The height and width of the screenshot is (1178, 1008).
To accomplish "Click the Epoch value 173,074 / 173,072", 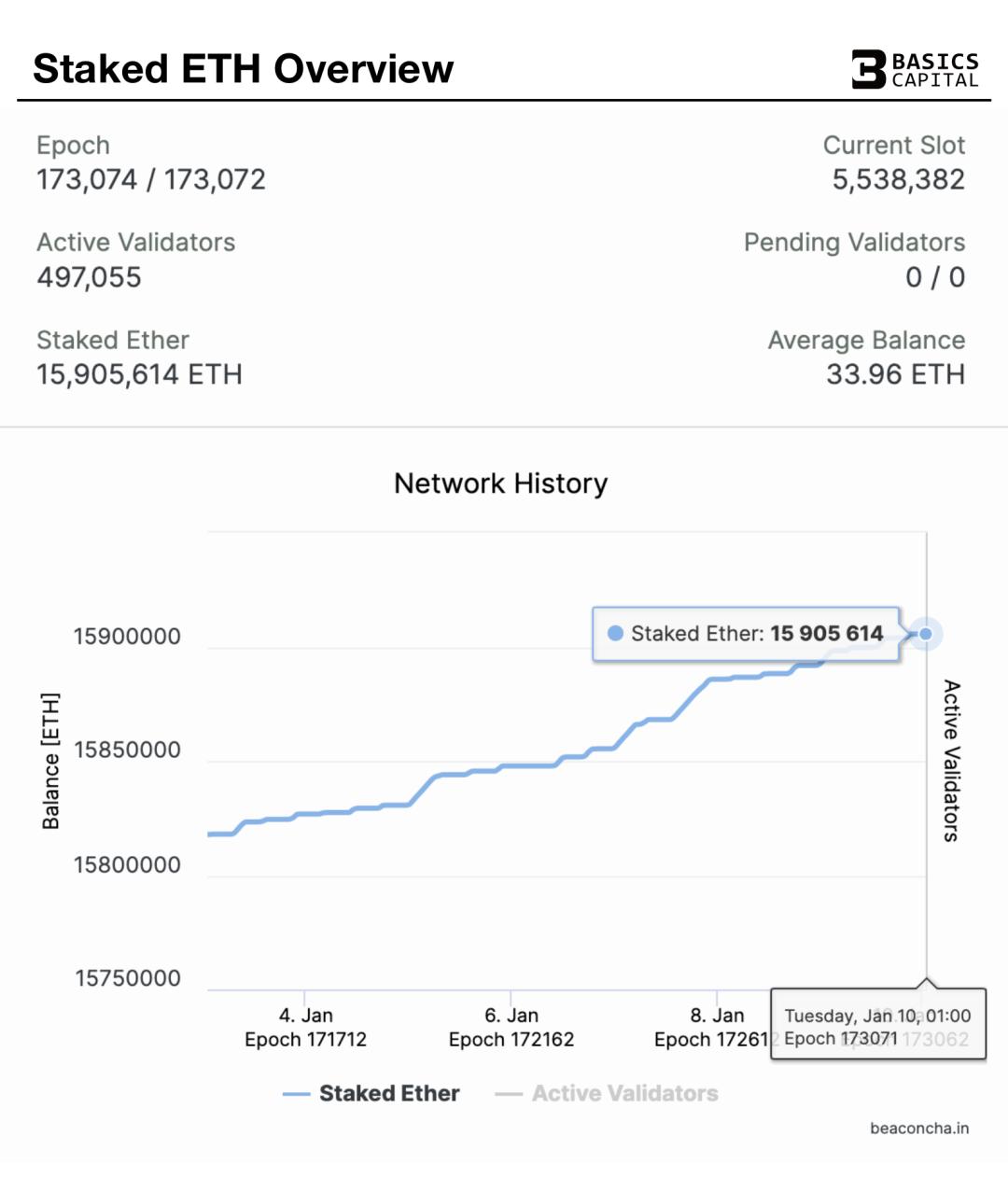I will coord(151,179).
